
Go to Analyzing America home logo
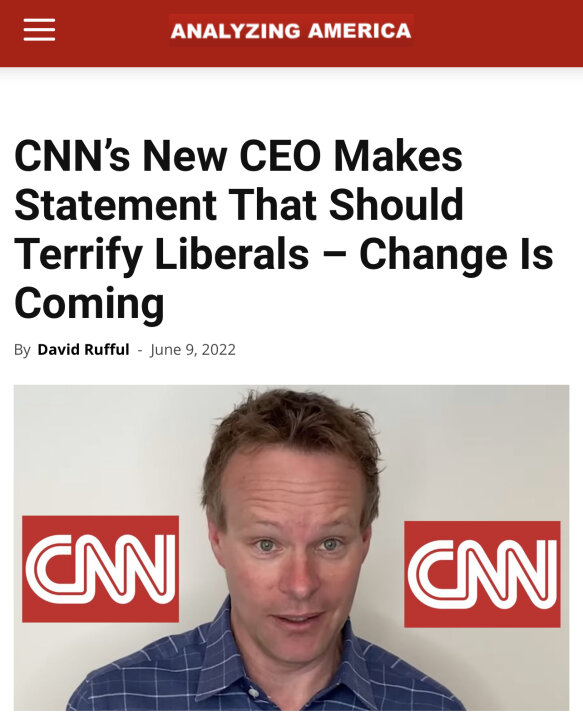(x=291, y=31)
